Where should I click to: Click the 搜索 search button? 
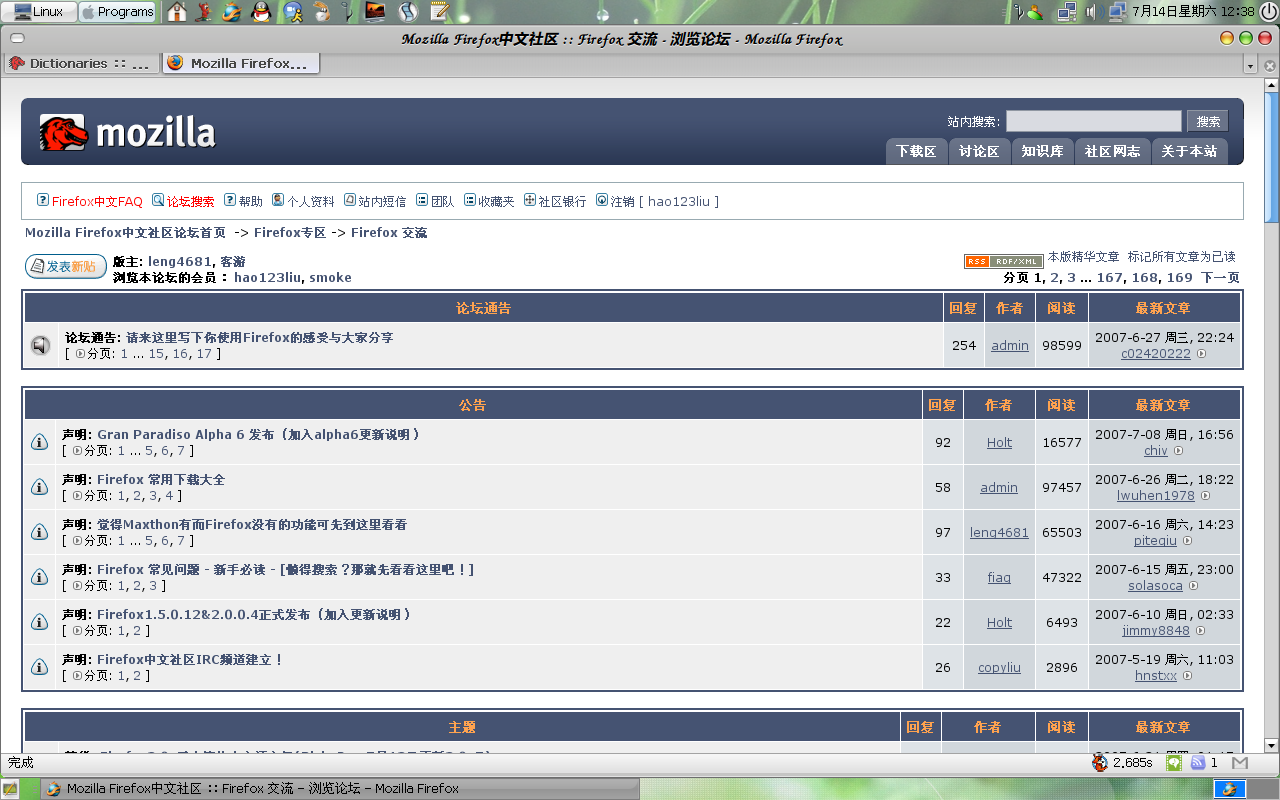1208,121
